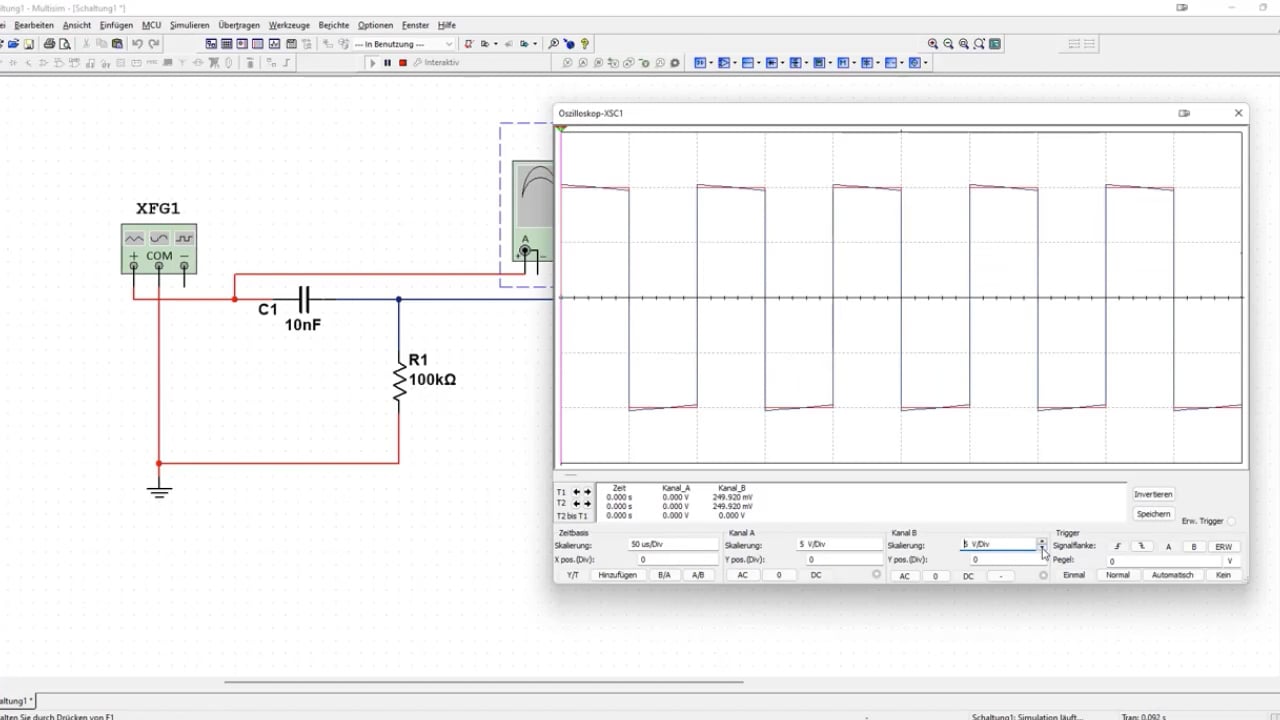Click the print icon in toolbar
This screenshot has height=720, width=1280.
click(49, 44)
